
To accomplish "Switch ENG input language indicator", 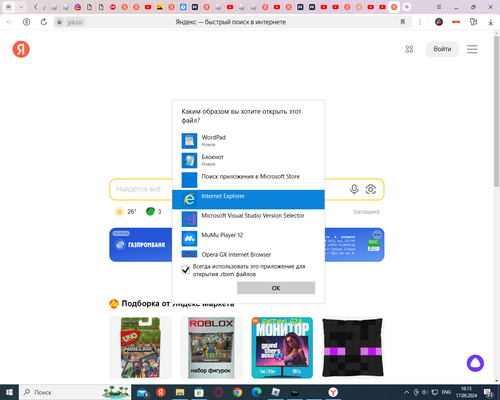I will click(x=446, y=392).
